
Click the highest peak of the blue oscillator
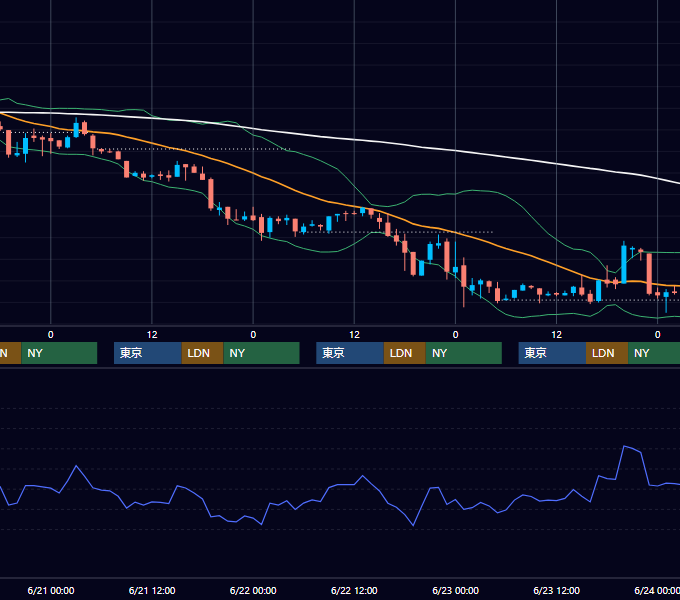pos(624,446)
